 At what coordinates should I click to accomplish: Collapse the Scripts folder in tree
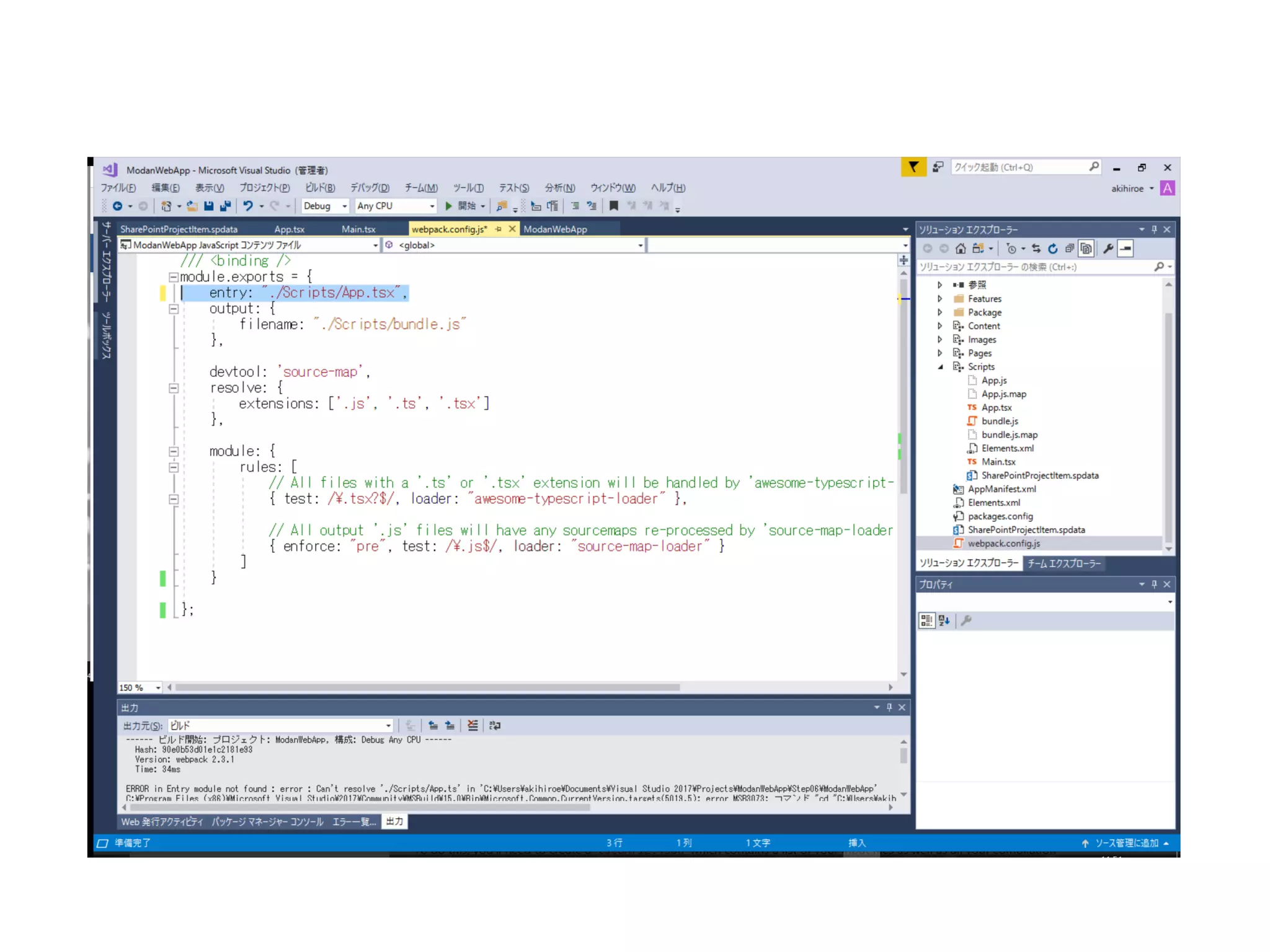(939, 367)
